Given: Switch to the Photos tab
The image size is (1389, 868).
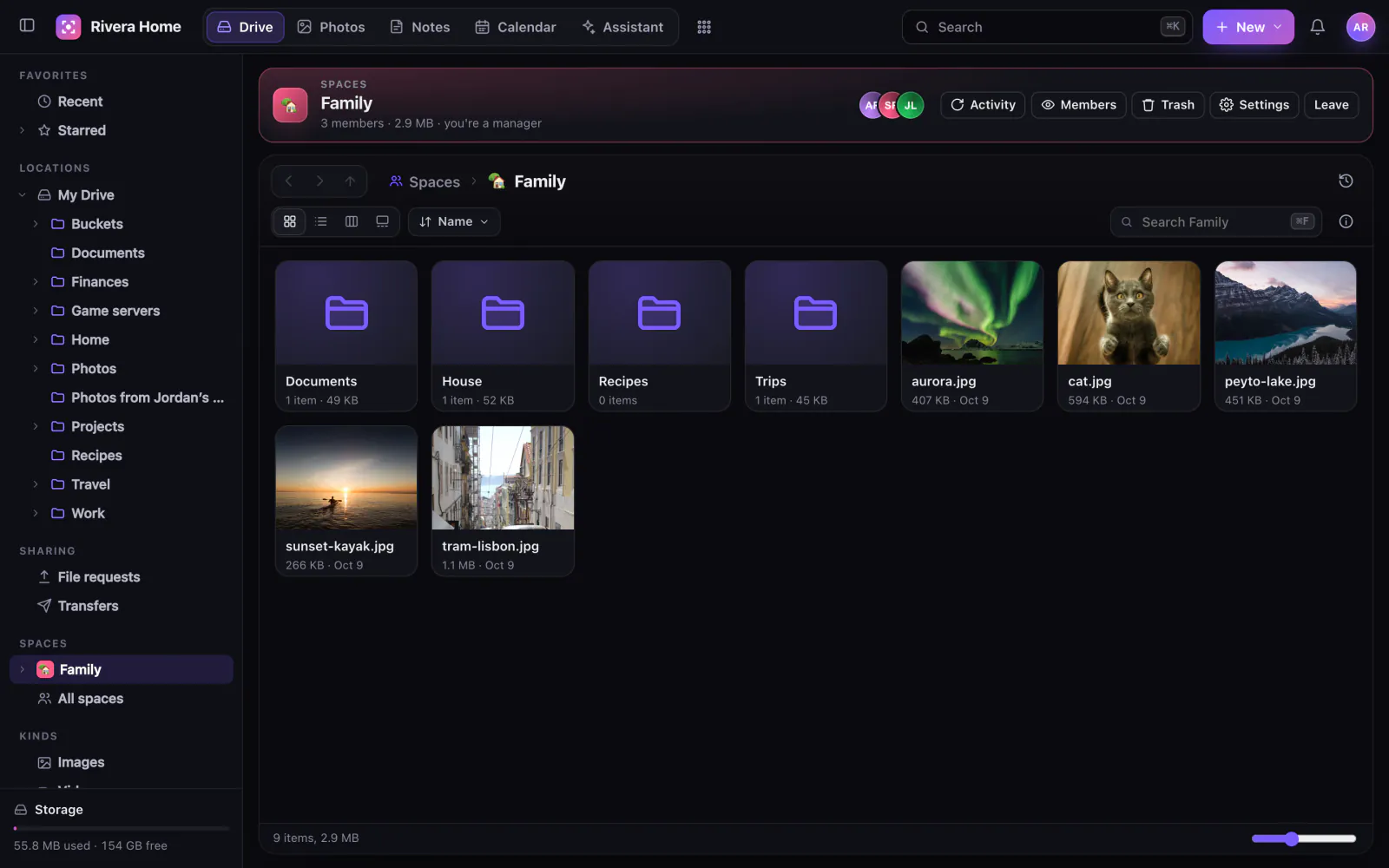Looking at the screenshot, I should pyautogui.click(x=331, y=27).
